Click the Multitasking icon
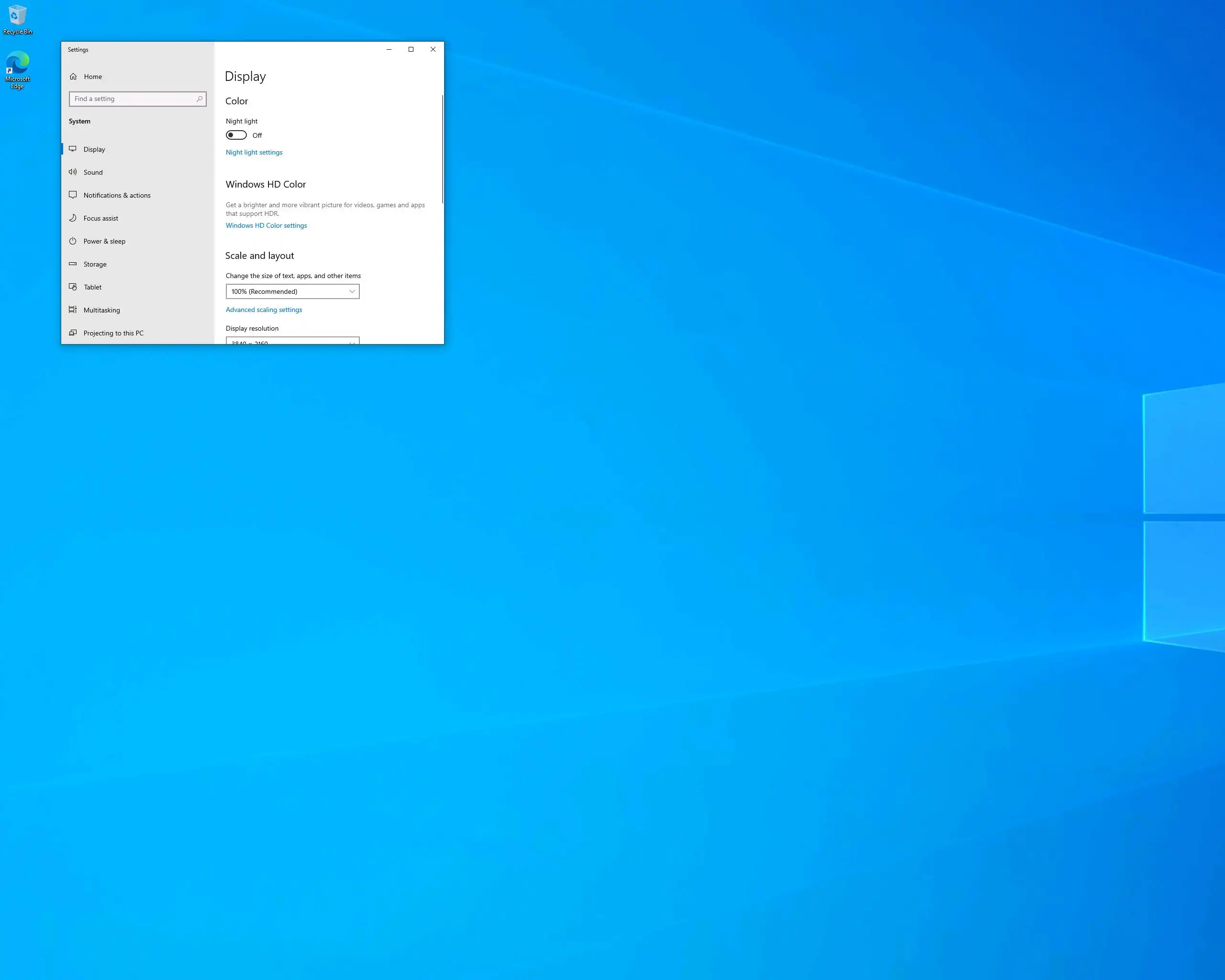 tap(73, 310)
